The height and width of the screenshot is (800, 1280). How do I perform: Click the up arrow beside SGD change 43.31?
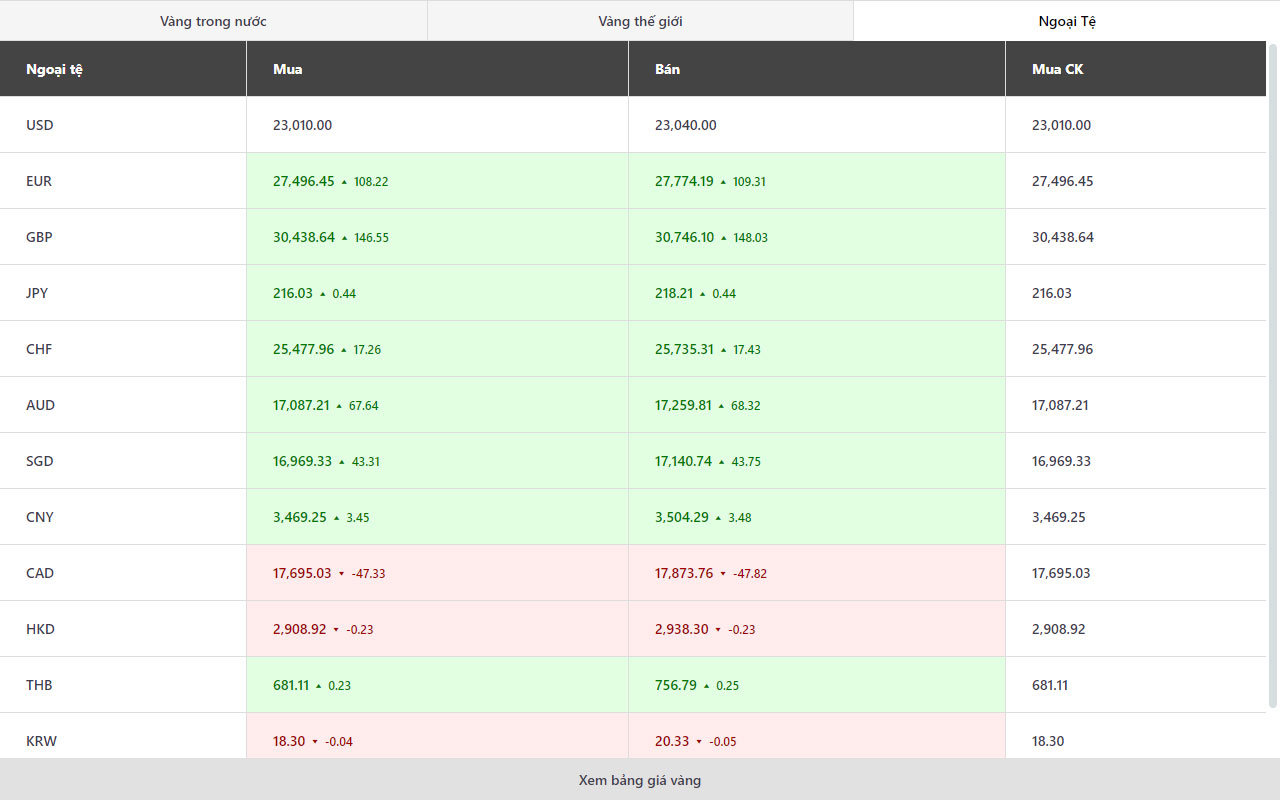click(x=342, y=462)
